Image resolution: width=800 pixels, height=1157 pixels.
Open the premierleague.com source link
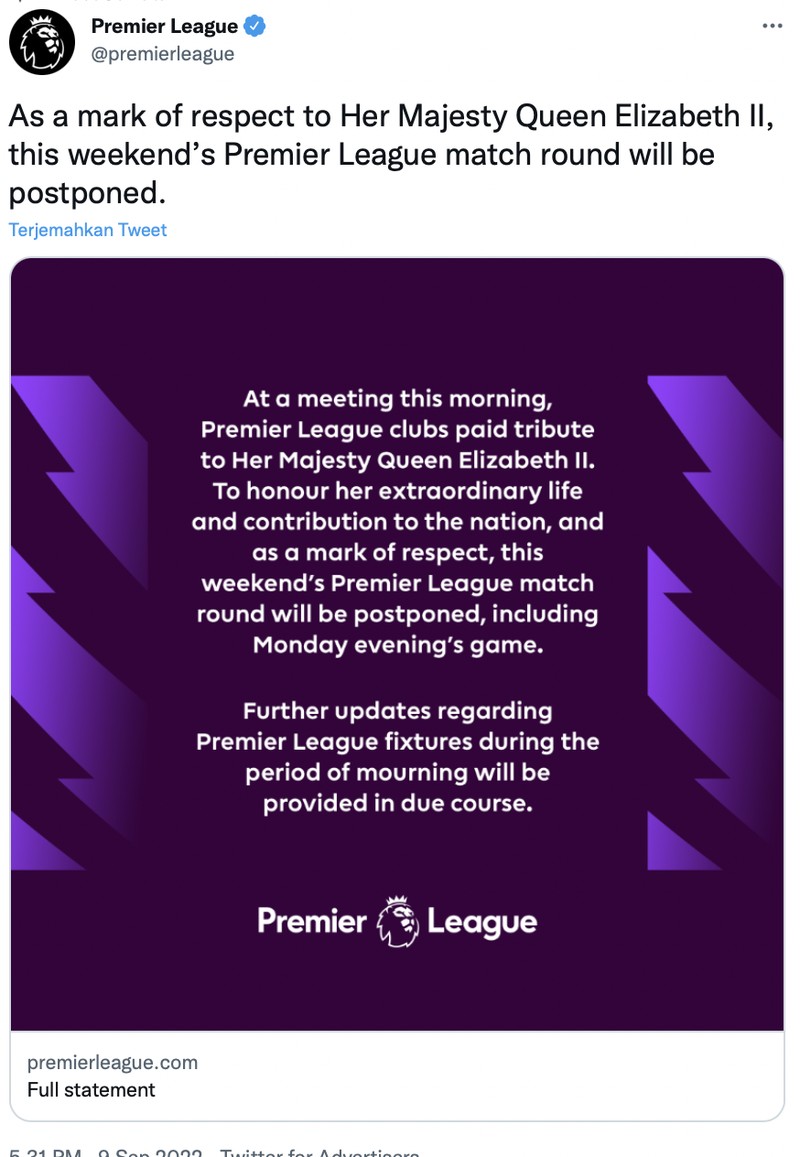(113, 1063)
